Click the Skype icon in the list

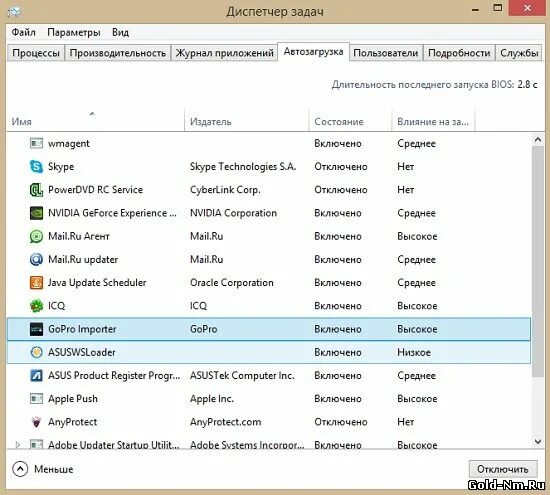point(36,167)
